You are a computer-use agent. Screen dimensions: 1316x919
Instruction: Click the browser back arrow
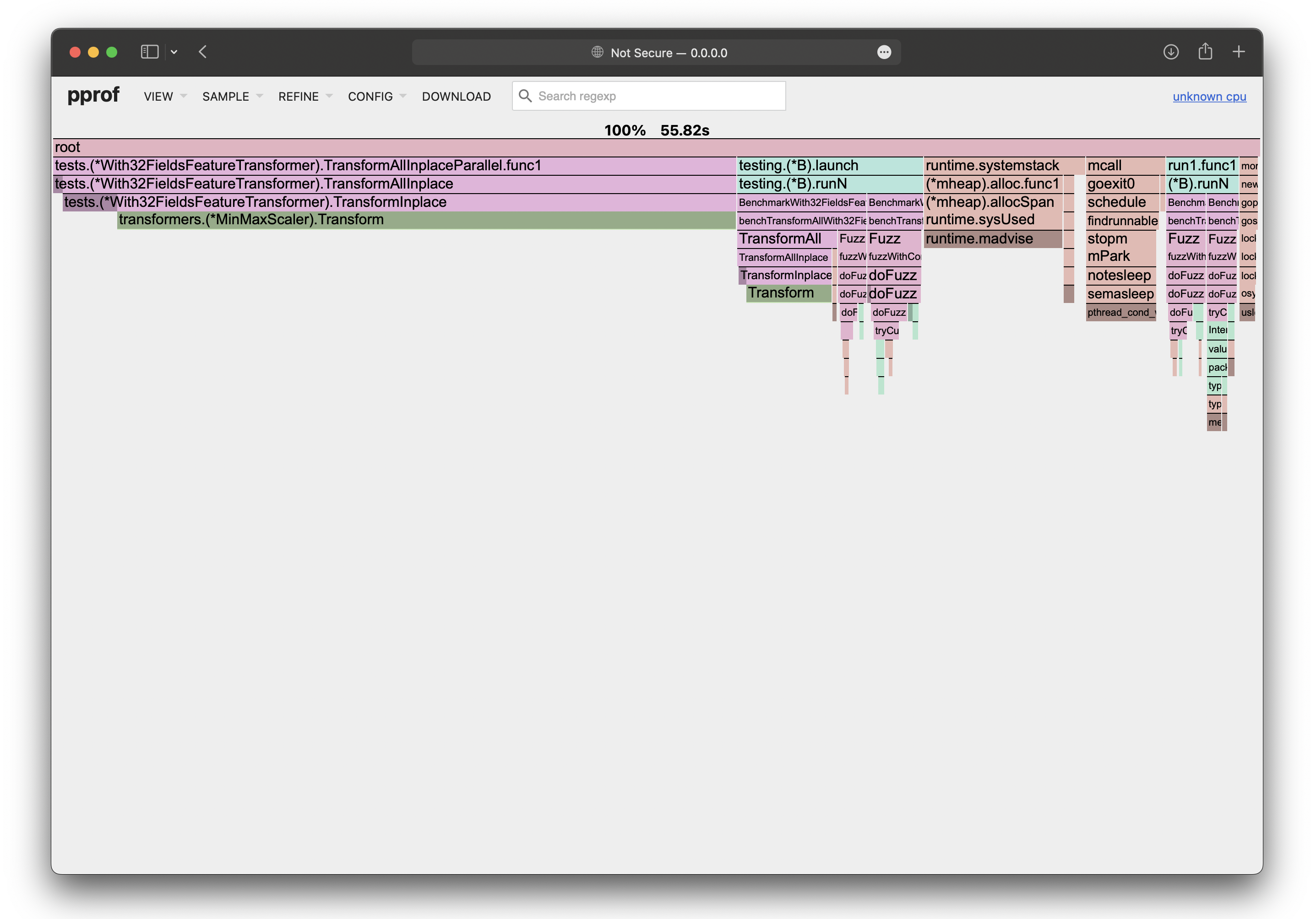coord(203,52)
